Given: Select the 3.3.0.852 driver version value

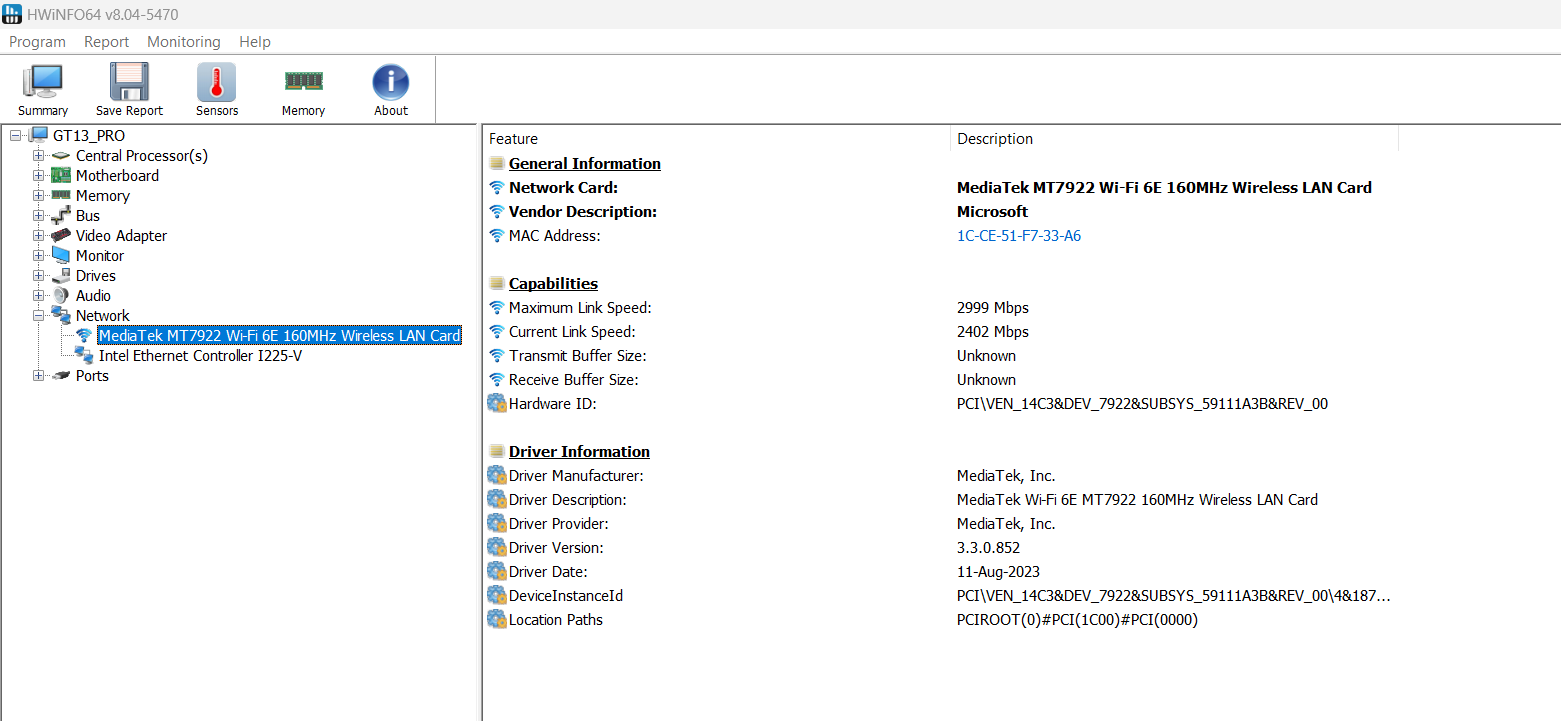Looking at the screenshot, I should [x=988, y=548].
